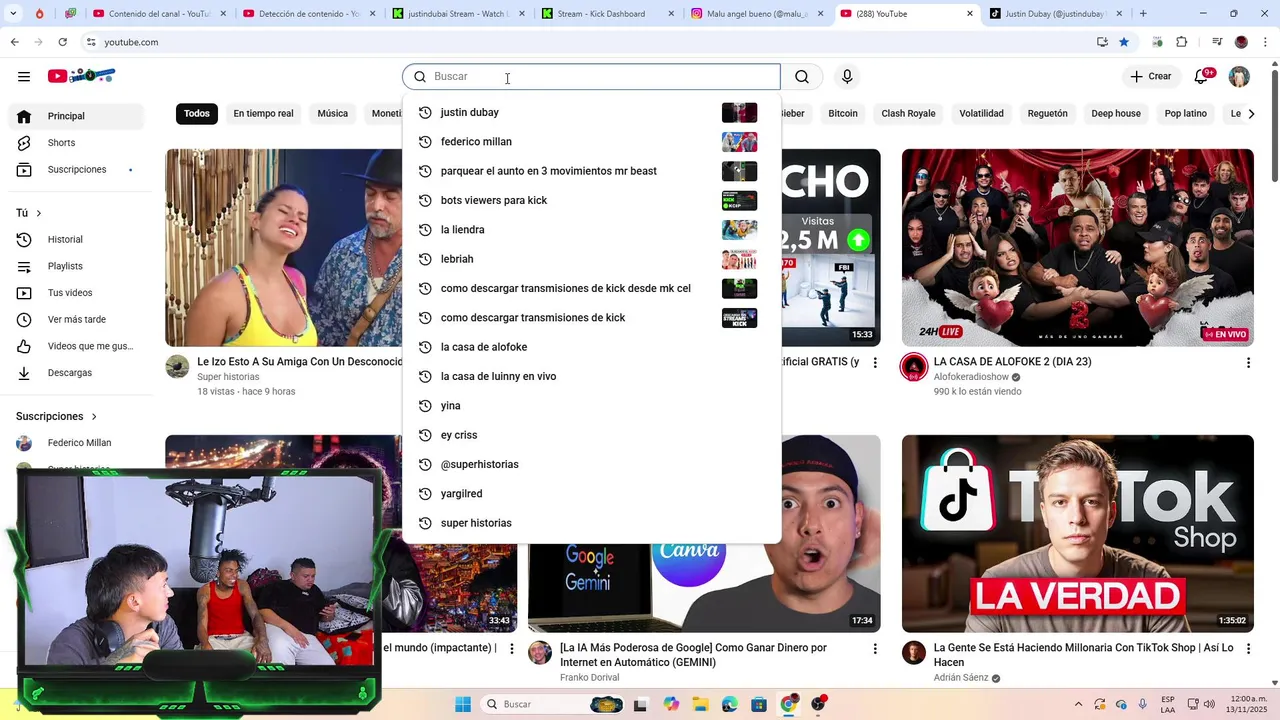
Task: Expand the Suscripciones section header
Action: point(57,416)
